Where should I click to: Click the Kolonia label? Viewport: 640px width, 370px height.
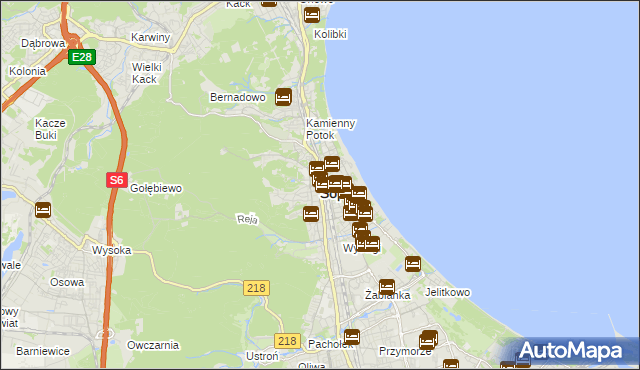click(x=27, y=71)
